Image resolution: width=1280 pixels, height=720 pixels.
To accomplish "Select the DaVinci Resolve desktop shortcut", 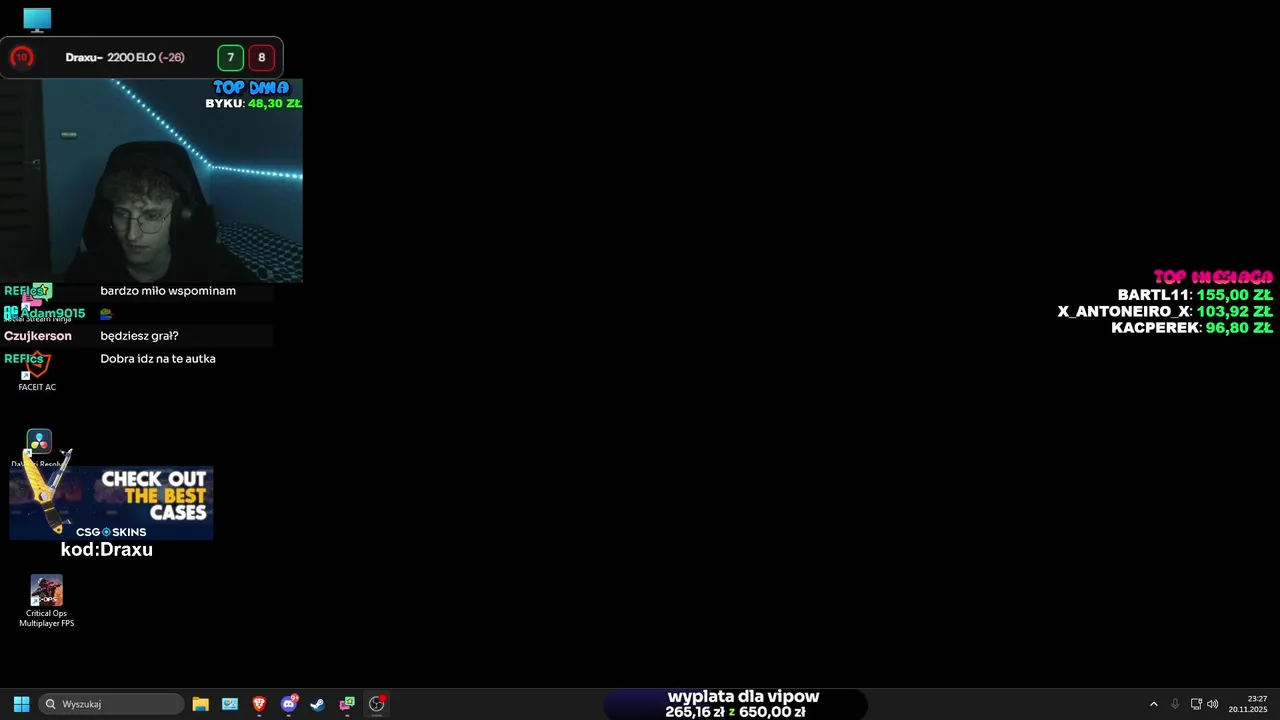I will click(38, 449).
